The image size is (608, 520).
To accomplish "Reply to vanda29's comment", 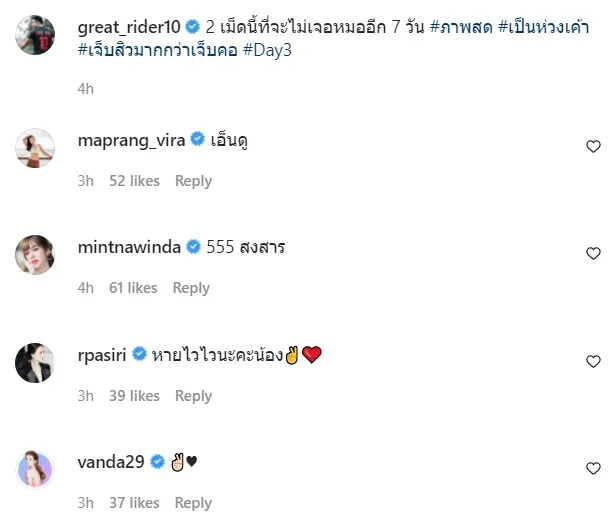I will (193, 503).
